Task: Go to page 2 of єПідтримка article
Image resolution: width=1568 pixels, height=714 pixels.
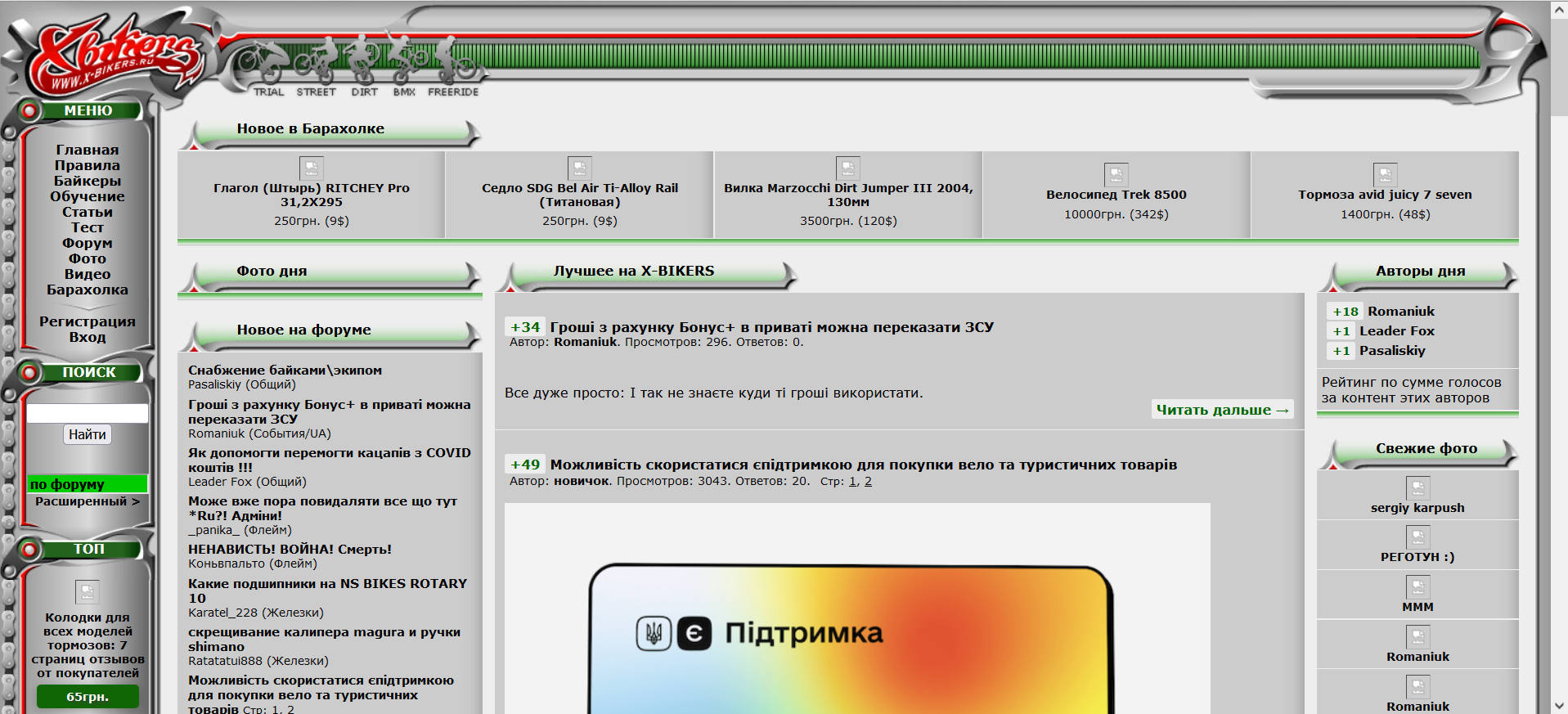Action: 868,481
